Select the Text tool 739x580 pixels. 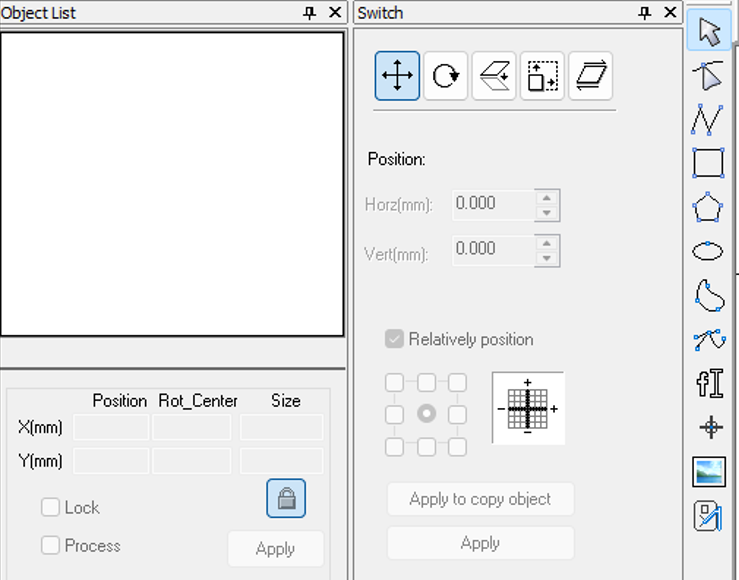click(710, 383)
